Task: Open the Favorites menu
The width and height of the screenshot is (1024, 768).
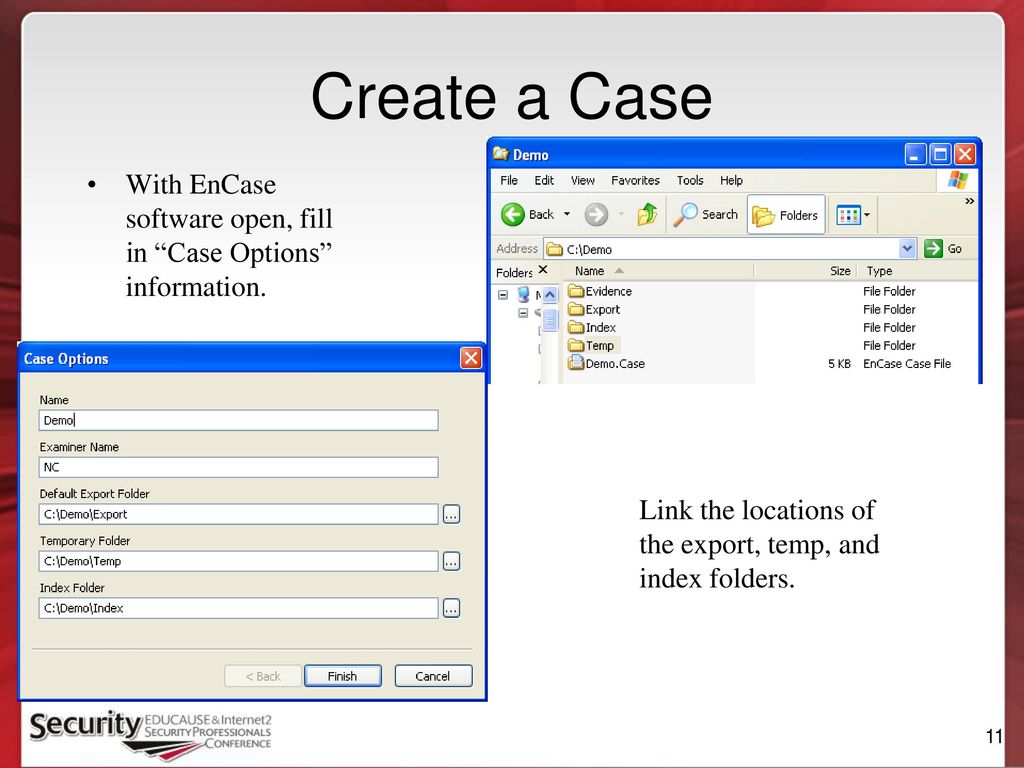Action: (635, 180)
